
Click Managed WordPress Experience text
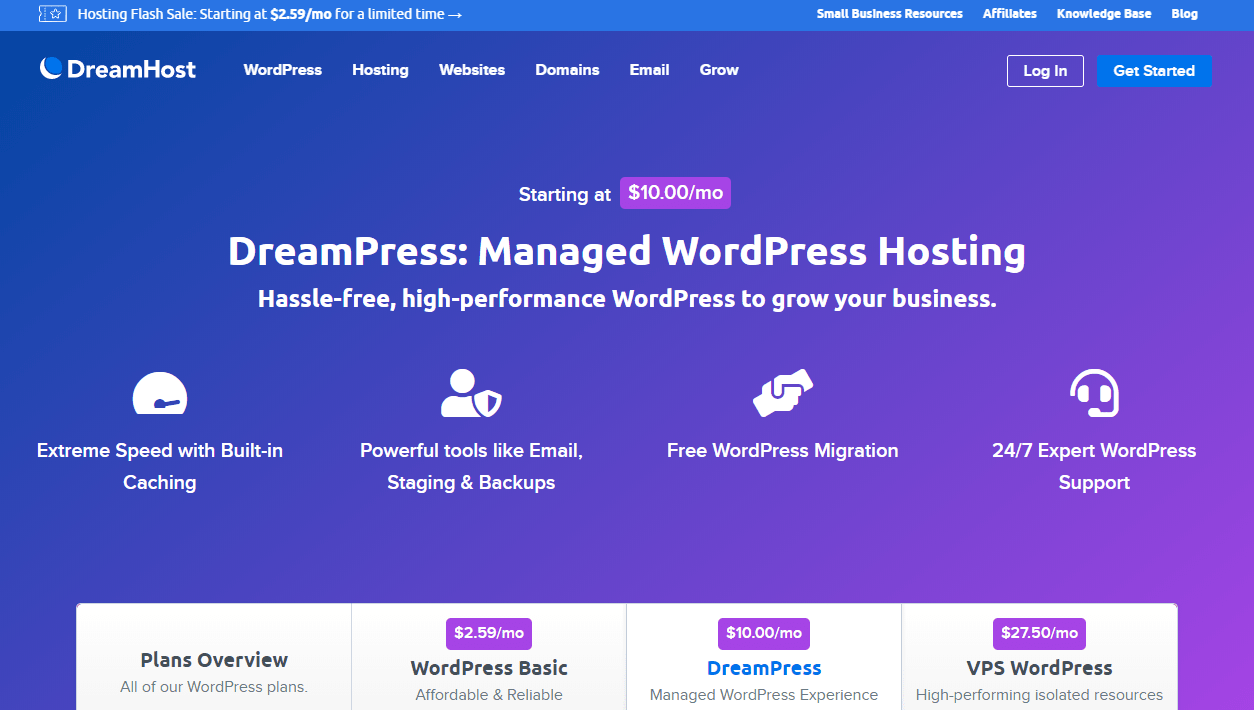tap(764, 695)
